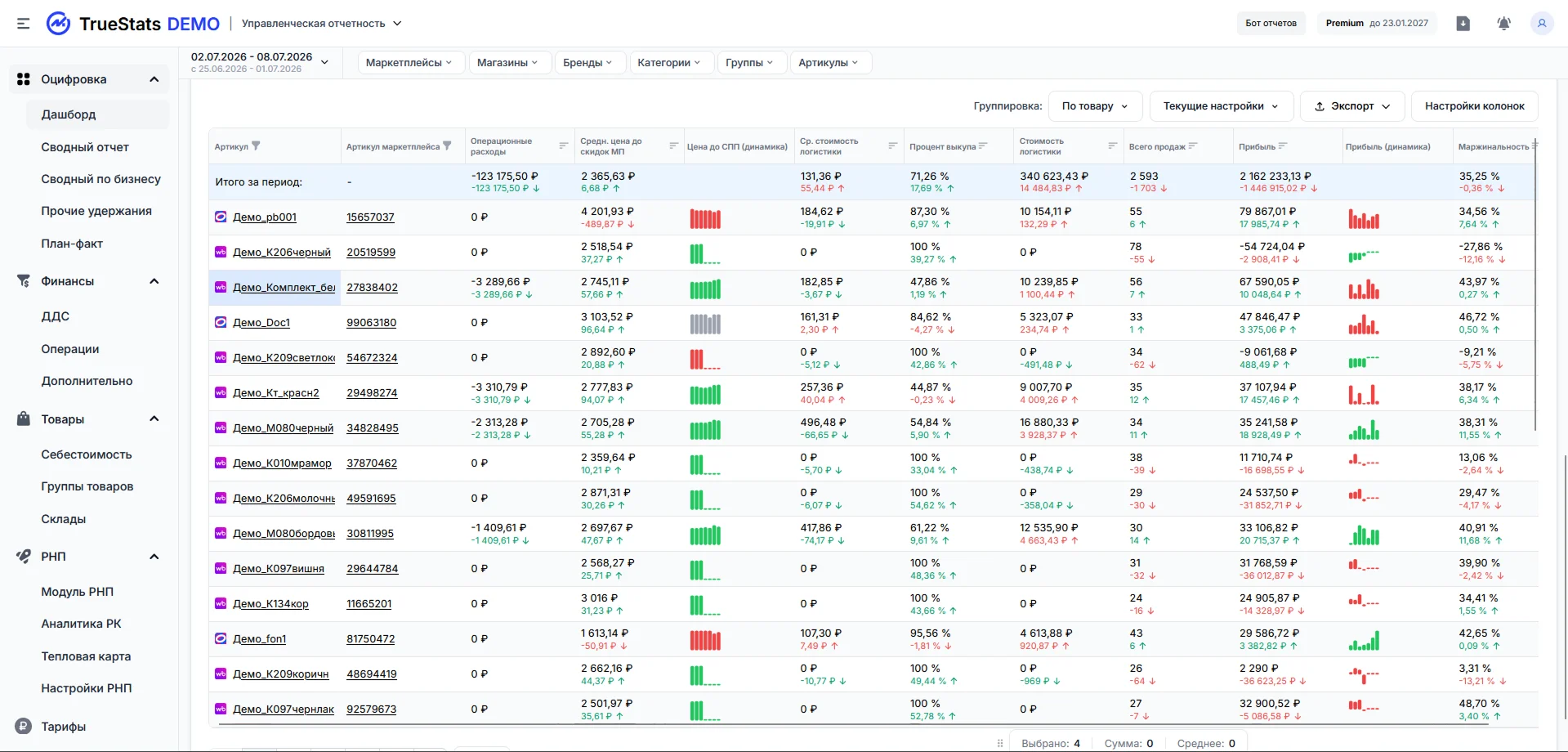Click the РНП rocket icon
This screenshot has width=1568, height=752.
point(24,557)
